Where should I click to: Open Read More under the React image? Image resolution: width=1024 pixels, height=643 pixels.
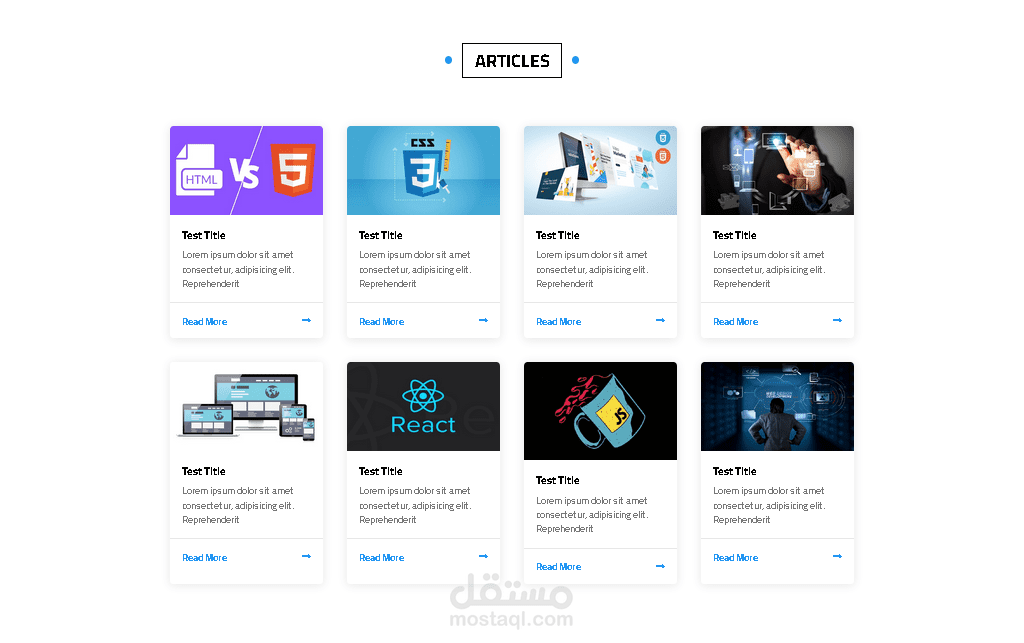tap(381, 558)
